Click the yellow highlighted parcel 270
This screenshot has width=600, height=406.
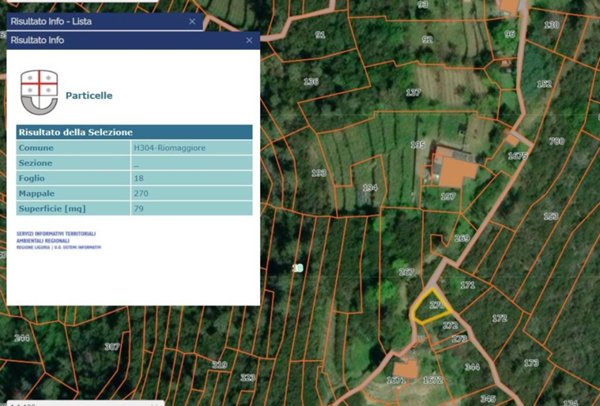[429, 309]
